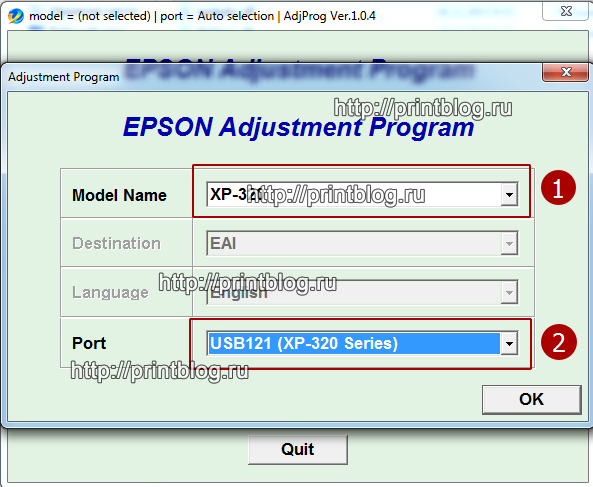Expand the disabled Destination dropdown arrow
593x487 pixels.
(509, 244)
